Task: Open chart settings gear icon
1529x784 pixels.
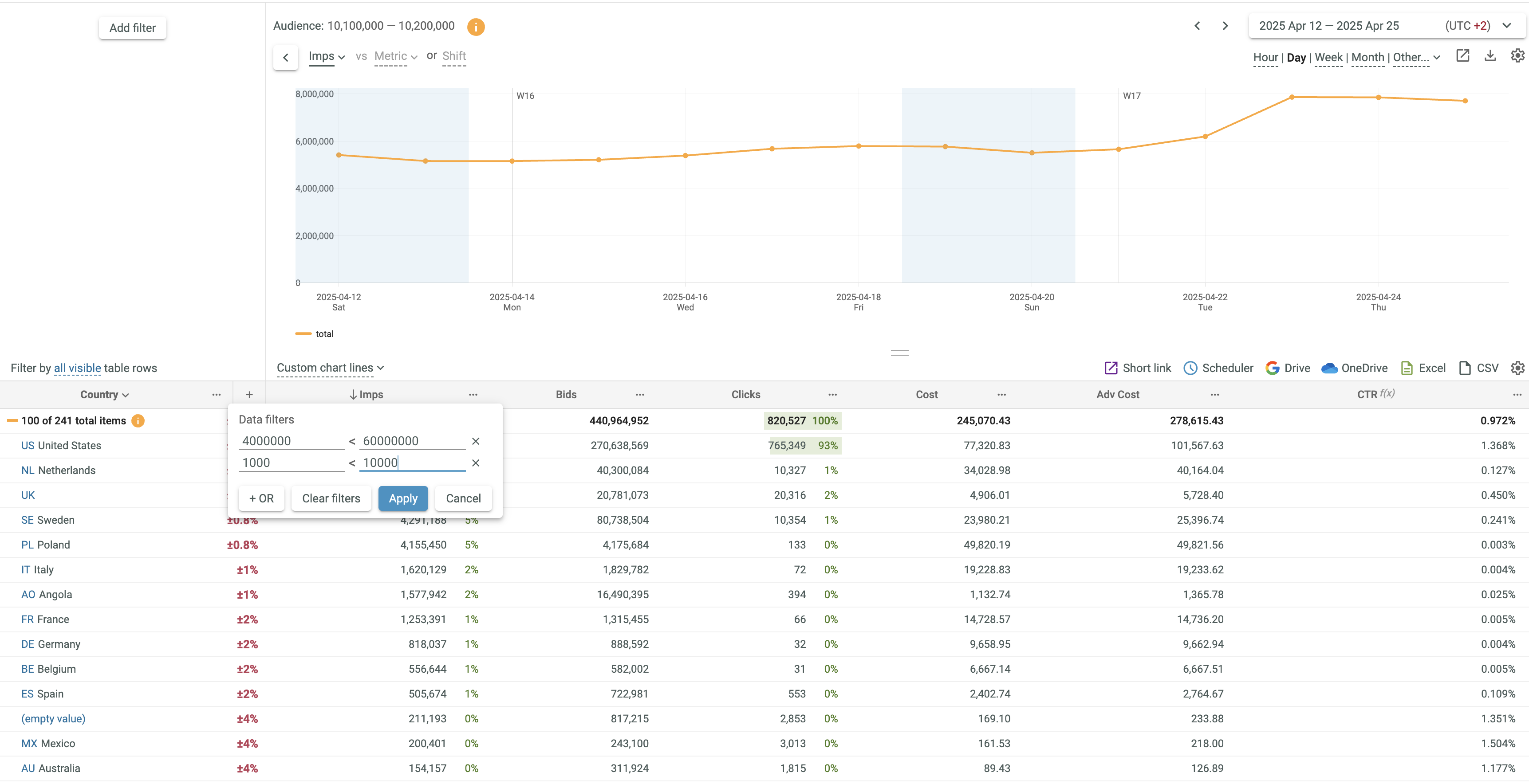Action: tap(1517, 56)
